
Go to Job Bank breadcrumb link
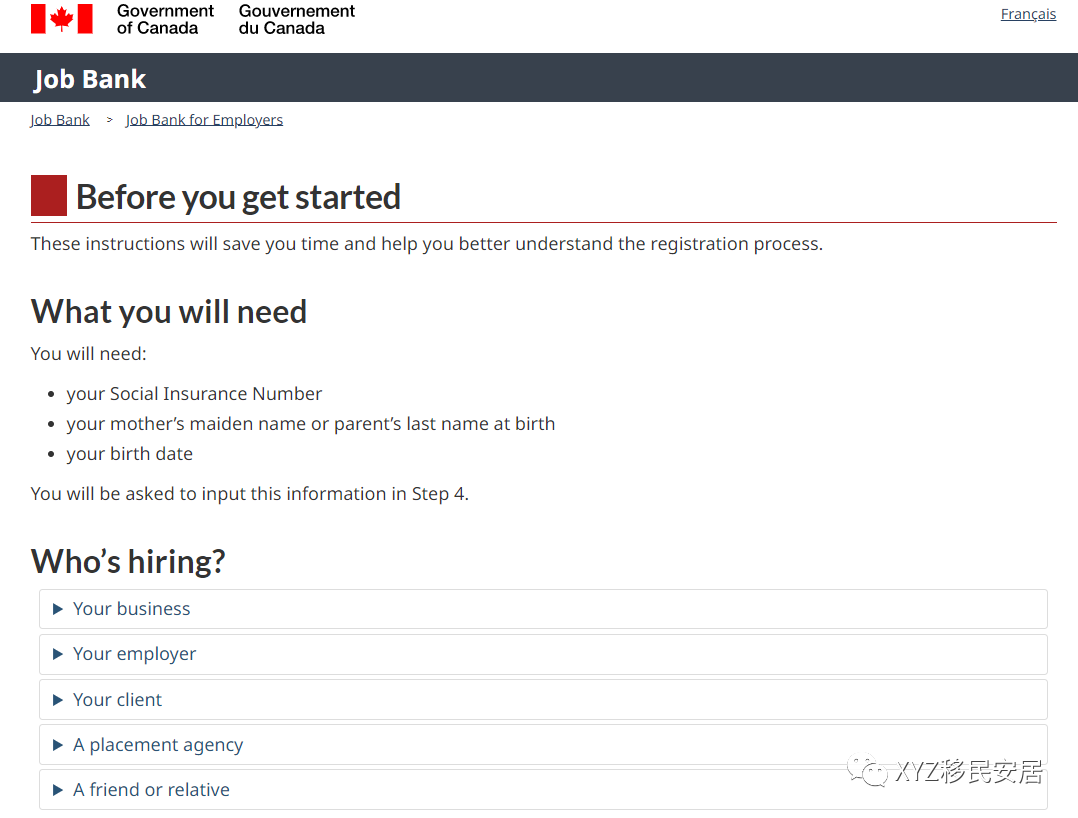coord(60,120)
